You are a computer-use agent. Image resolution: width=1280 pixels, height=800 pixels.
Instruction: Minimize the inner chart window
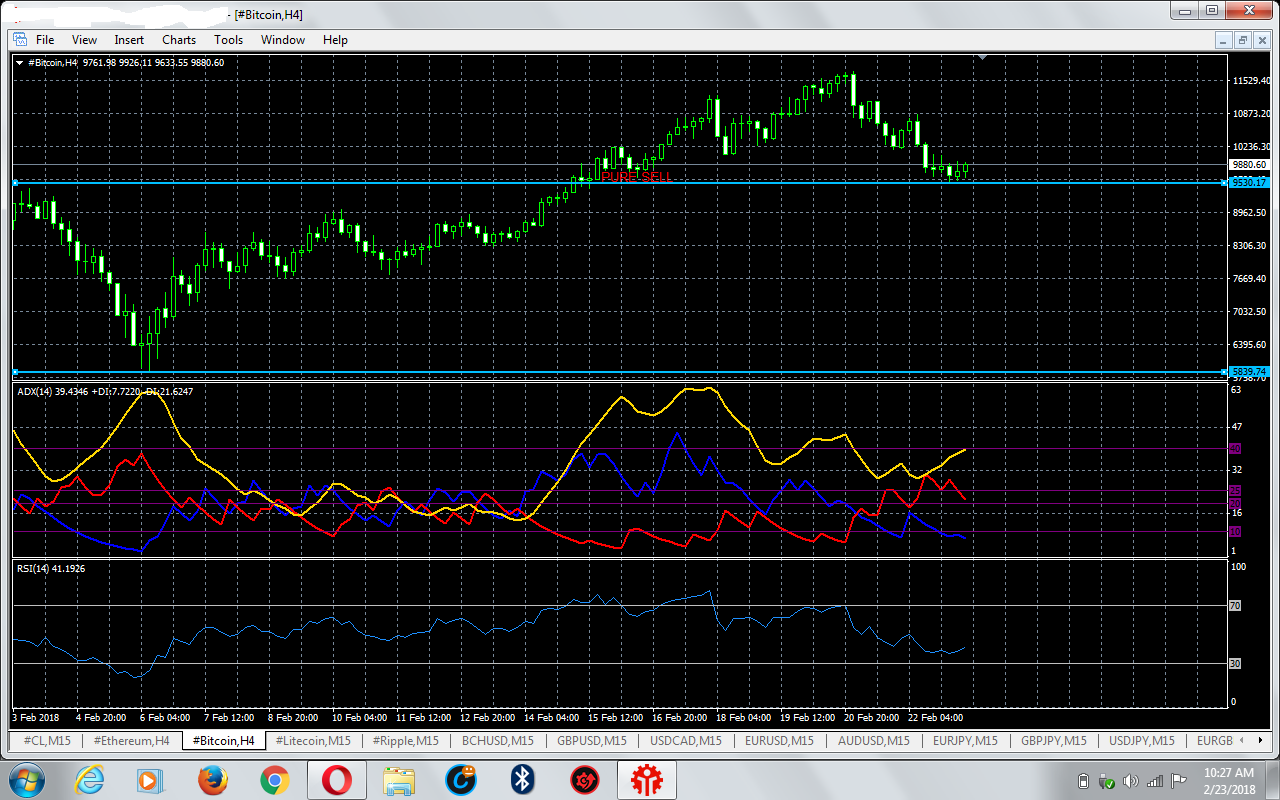pyautogui.click(x=1224, y=40)
